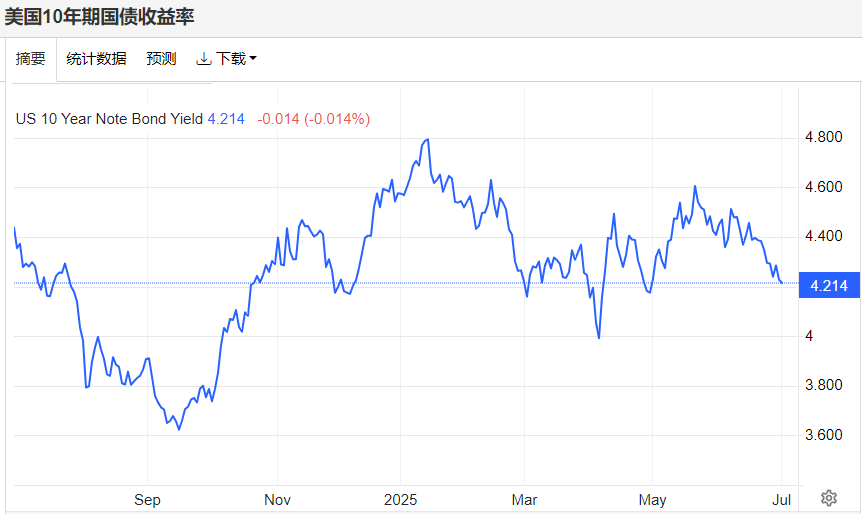Open the 统计数据 tab

click(x=96, y=58)
